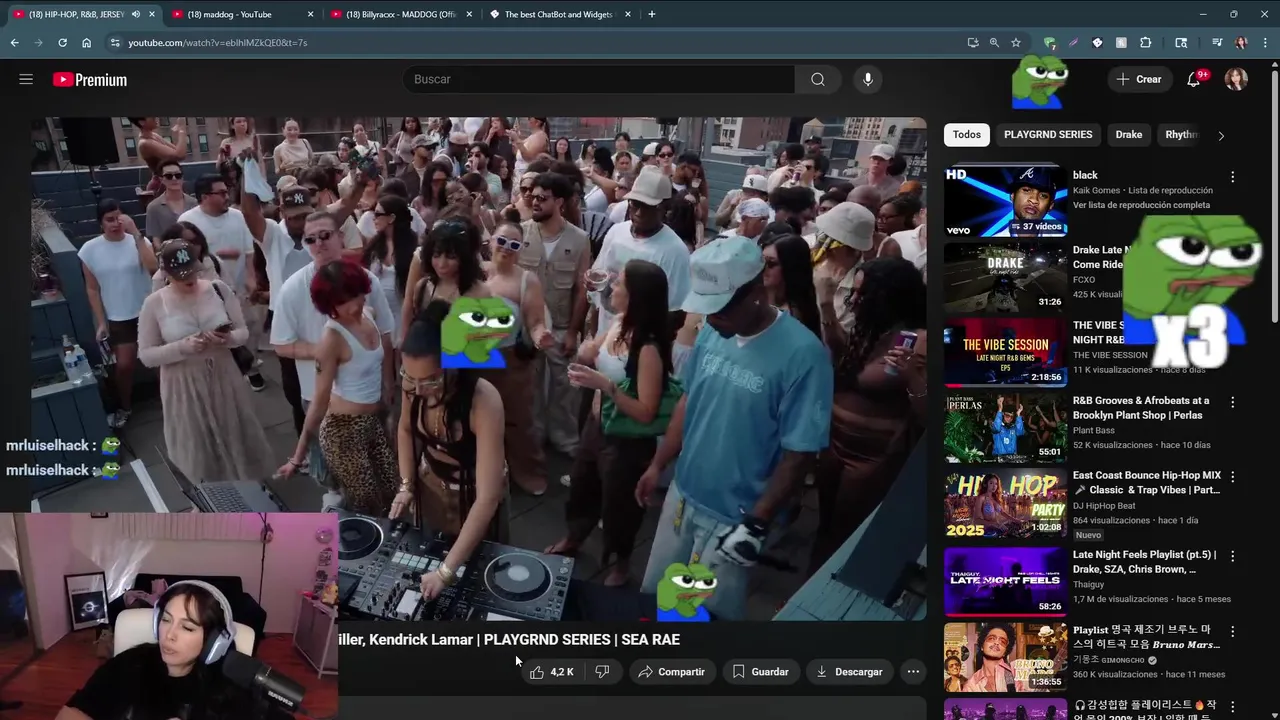Image resolution: width=1280 pixels, height=720 pixels.
Task: Open the Hip Hop Party 2025 thumbnail
Action: (x=1005, y=503)
